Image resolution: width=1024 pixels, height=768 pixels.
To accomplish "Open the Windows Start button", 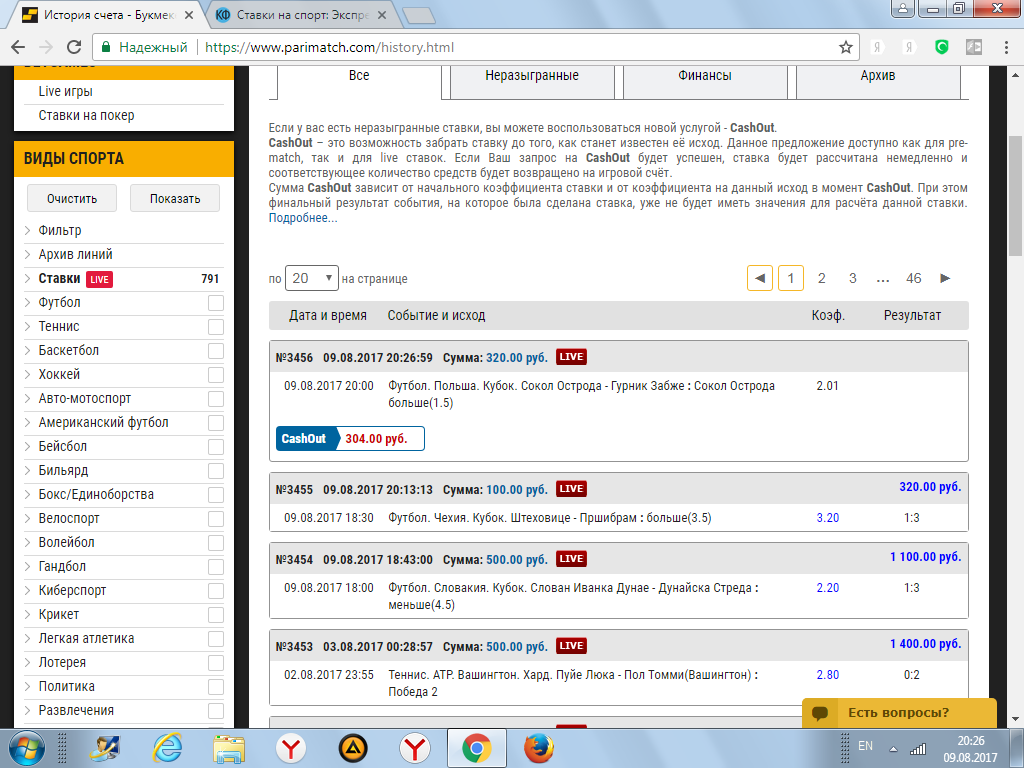I will (x=27, y=748).
